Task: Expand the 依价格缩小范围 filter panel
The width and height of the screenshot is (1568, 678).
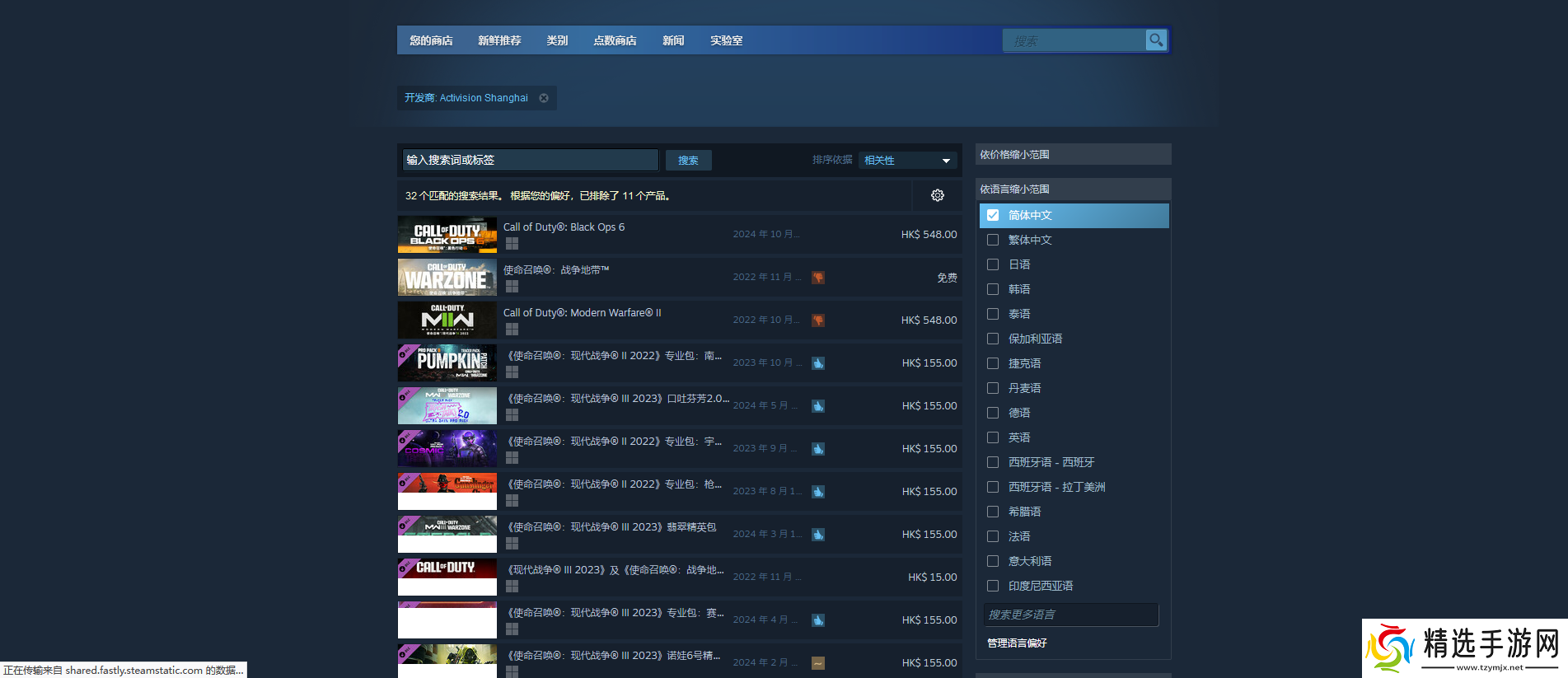Action: pos(1072,154)
